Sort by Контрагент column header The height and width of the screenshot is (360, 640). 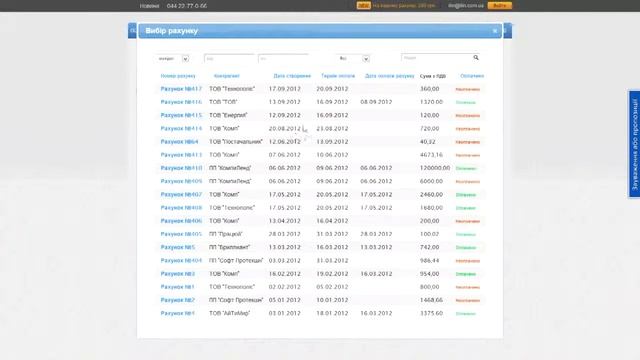[x=227, y=76]
